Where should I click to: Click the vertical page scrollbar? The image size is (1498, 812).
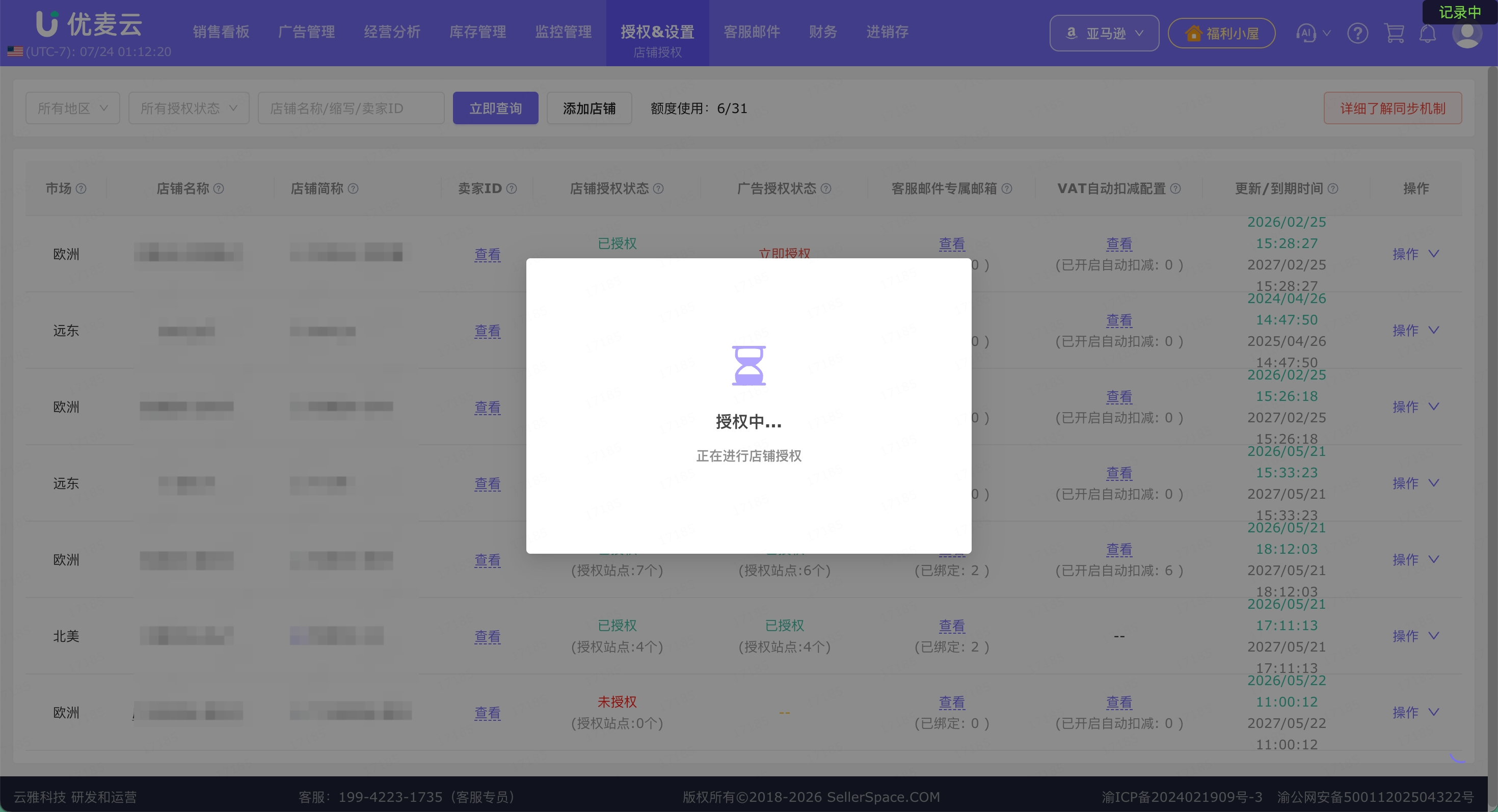[x=1492, y=421]
